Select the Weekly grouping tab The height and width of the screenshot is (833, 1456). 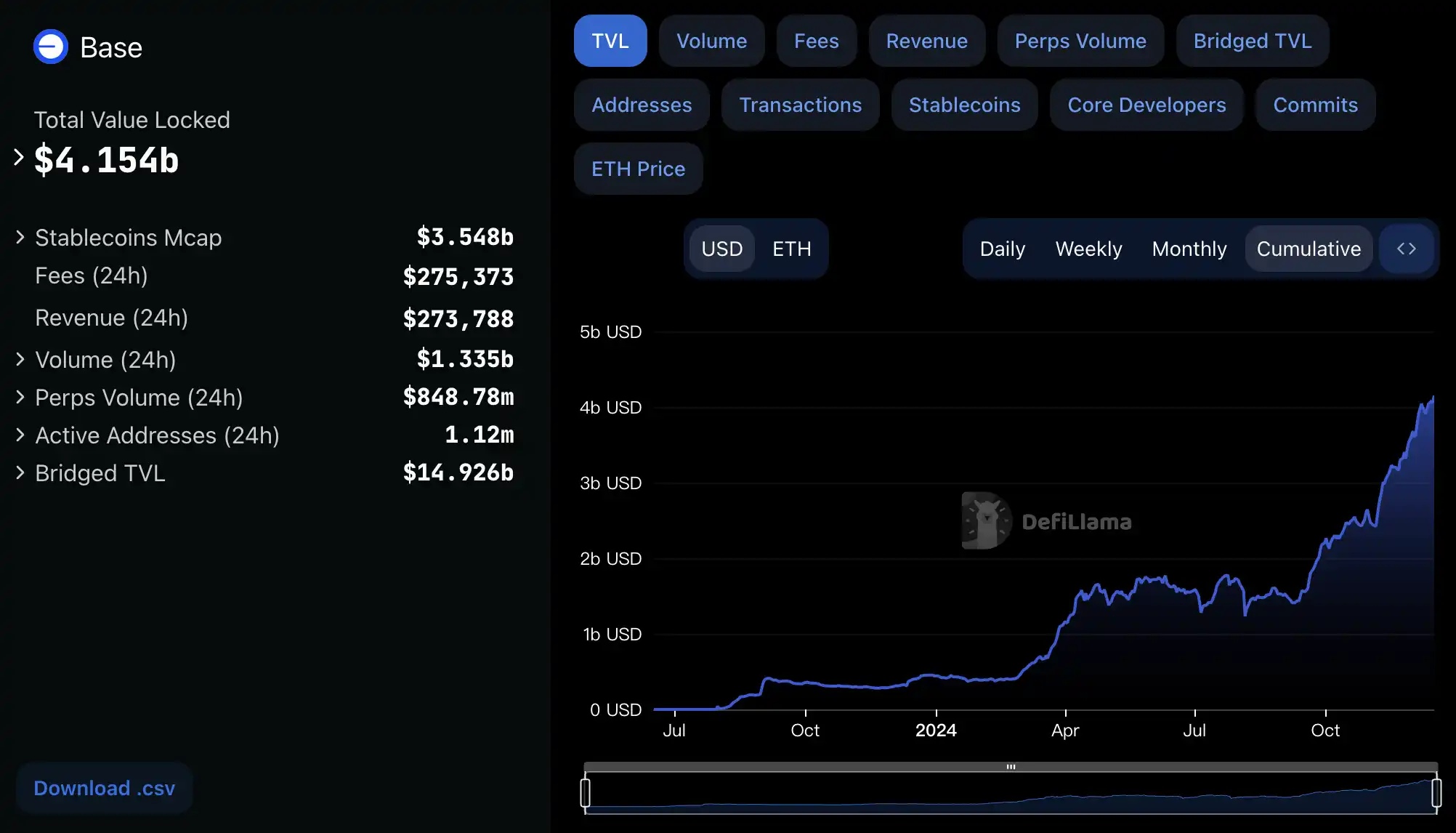1088,249
